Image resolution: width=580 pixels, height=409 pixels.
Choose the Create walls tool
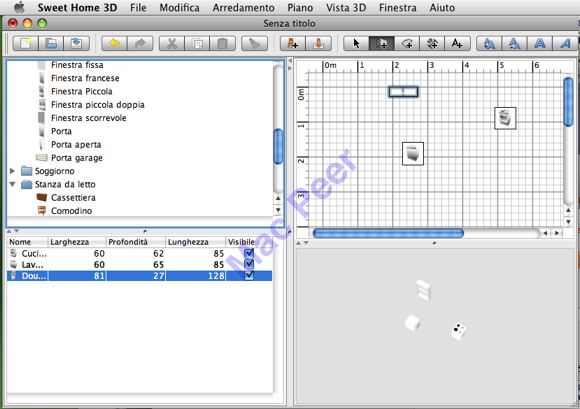click(x=381, y=44)
